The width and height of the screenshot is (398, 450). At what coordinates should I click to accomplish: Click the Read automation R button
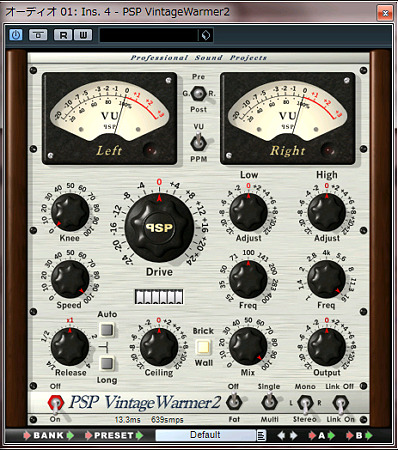click(63, 35)
